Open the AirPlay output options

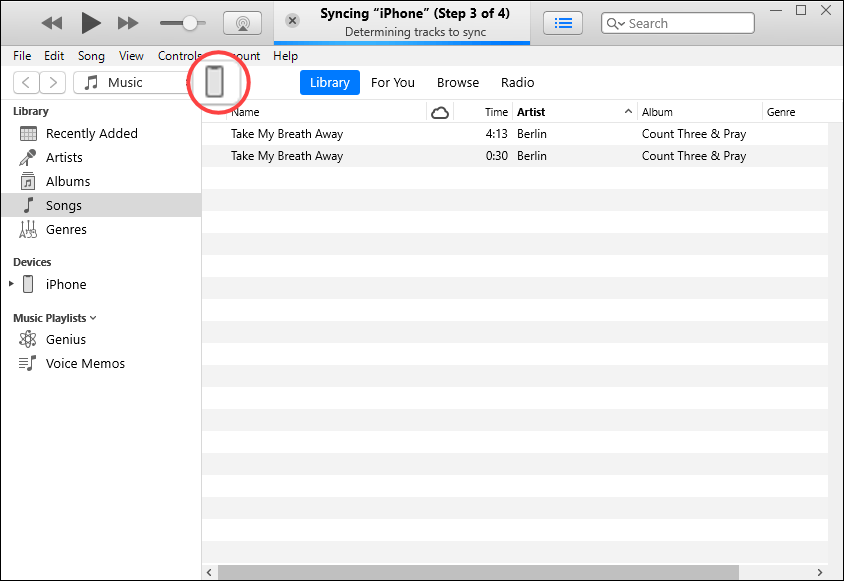(242, 23)
